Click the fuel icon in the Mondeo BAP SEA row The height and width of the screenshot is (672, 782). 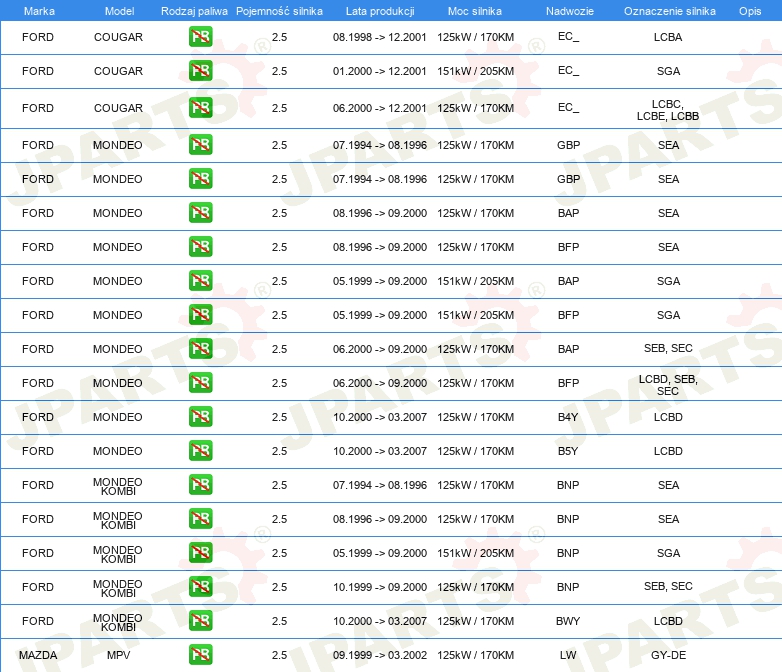[x=200, y=213]
